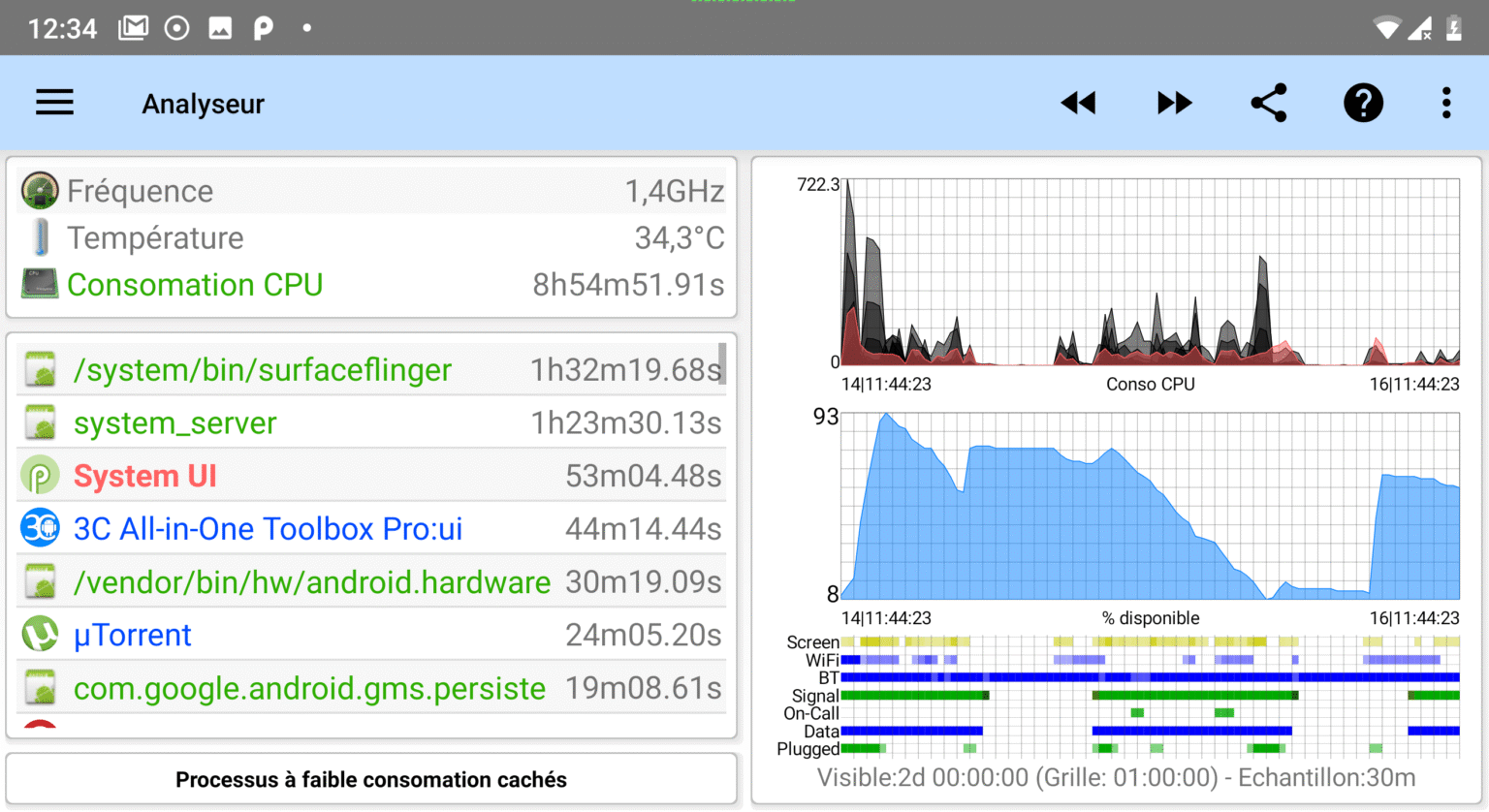Image resolution: width=1489 pixels, height=812 pixels.
Task: Select the System UI process name
Action: 145,476
